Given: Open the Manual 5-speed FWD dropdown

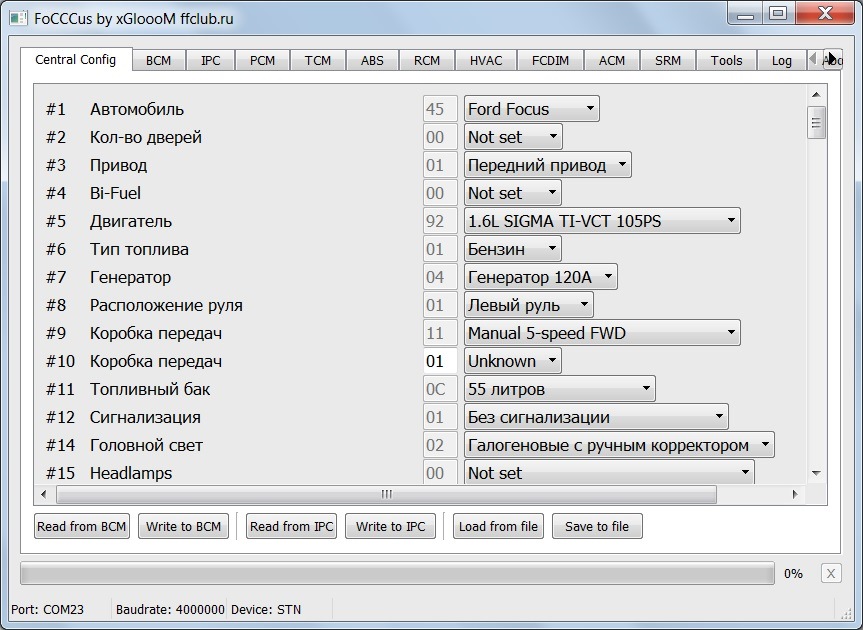Looking at the screenshot, I should pyautogui.click(x=602, y=333).
